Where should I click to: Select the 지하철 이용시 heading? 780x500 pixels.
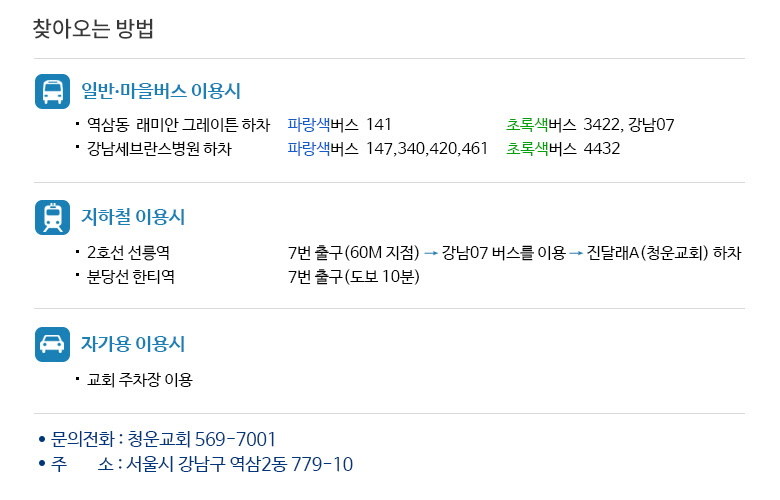pos(133,217)
